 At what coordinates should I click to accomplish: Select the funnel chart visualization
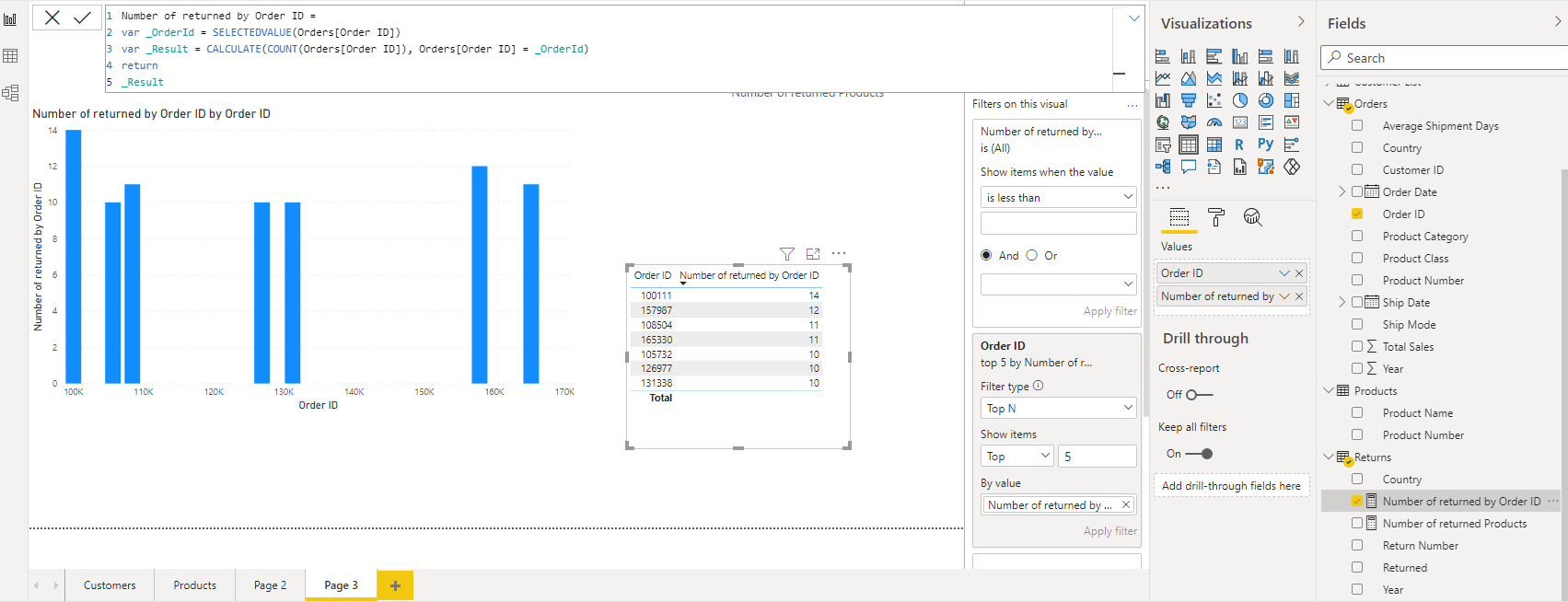point(1189,100)
